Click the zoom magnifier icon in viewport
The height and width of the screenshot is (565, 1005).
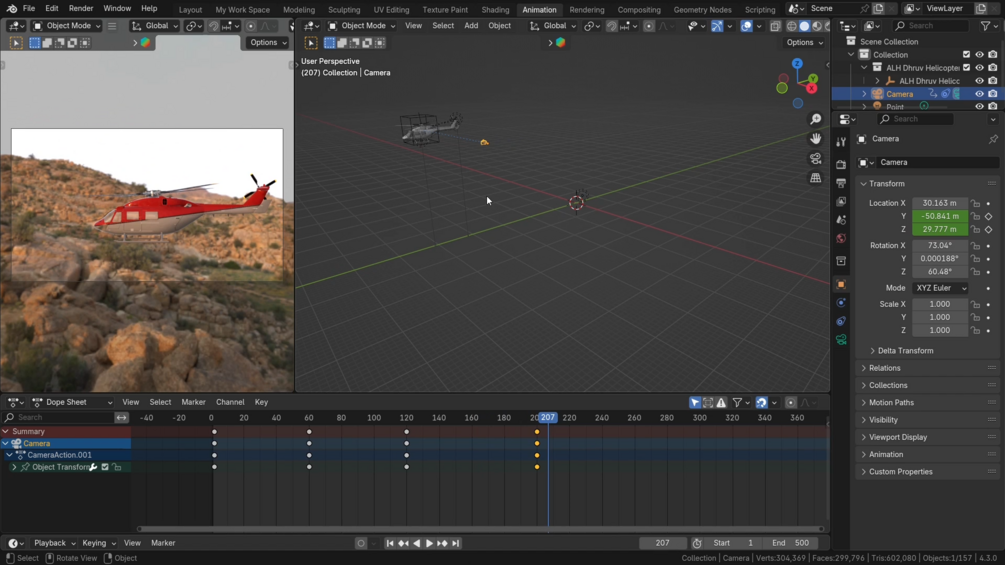816,120
